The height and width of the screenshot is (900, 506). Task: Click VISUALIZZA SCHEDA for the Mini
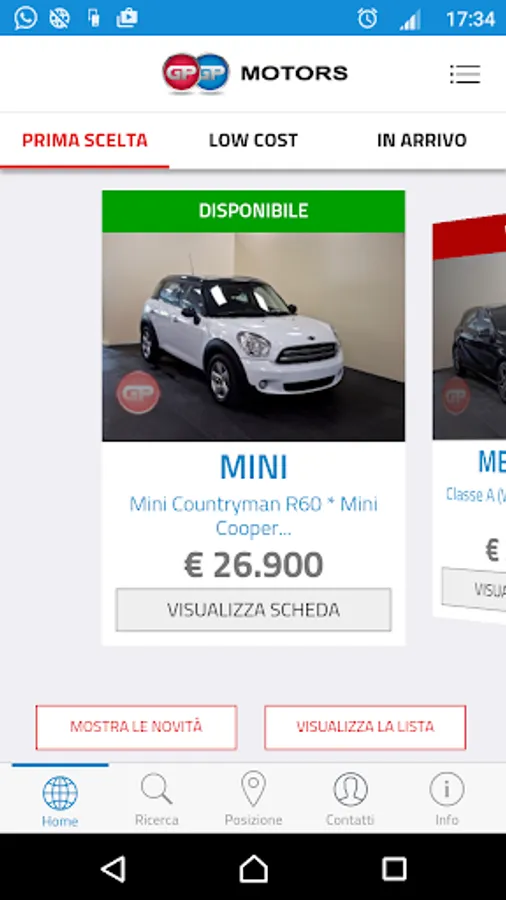[254, 610]
